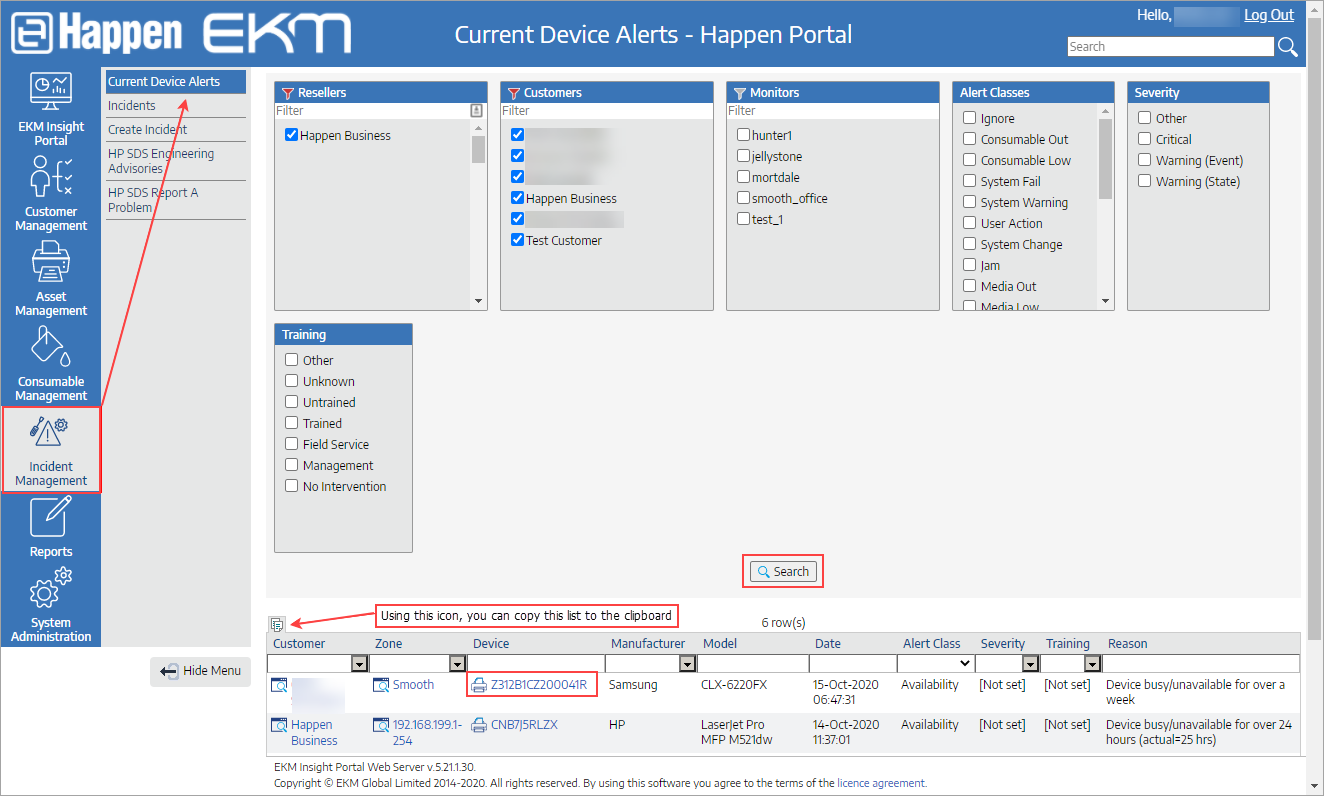1324x796 pixels.
Task: Open device link CNB7J5RLZX
Action: (x=524, y=725)
